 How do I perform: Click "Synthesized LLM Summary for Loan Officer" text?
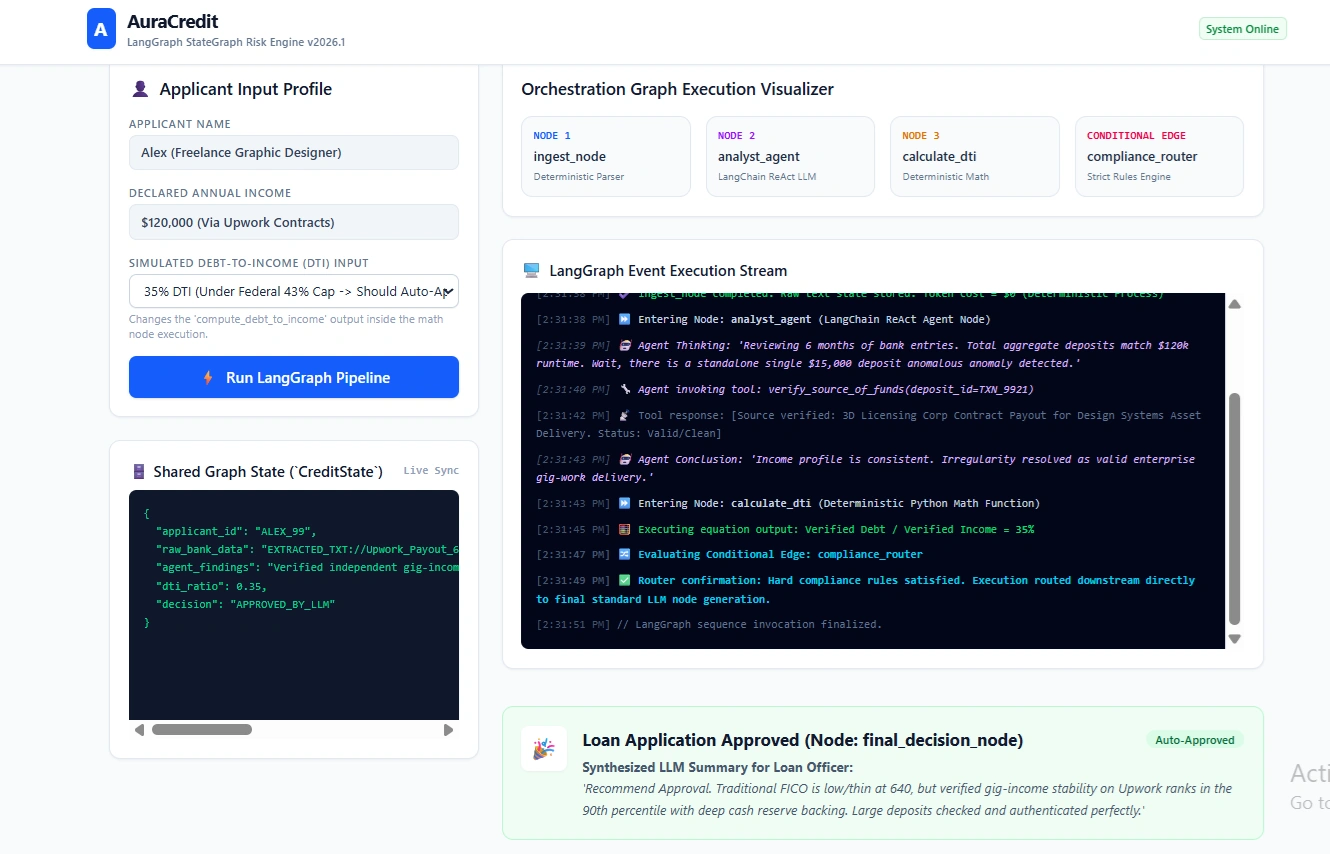click(x=717, y=767)
